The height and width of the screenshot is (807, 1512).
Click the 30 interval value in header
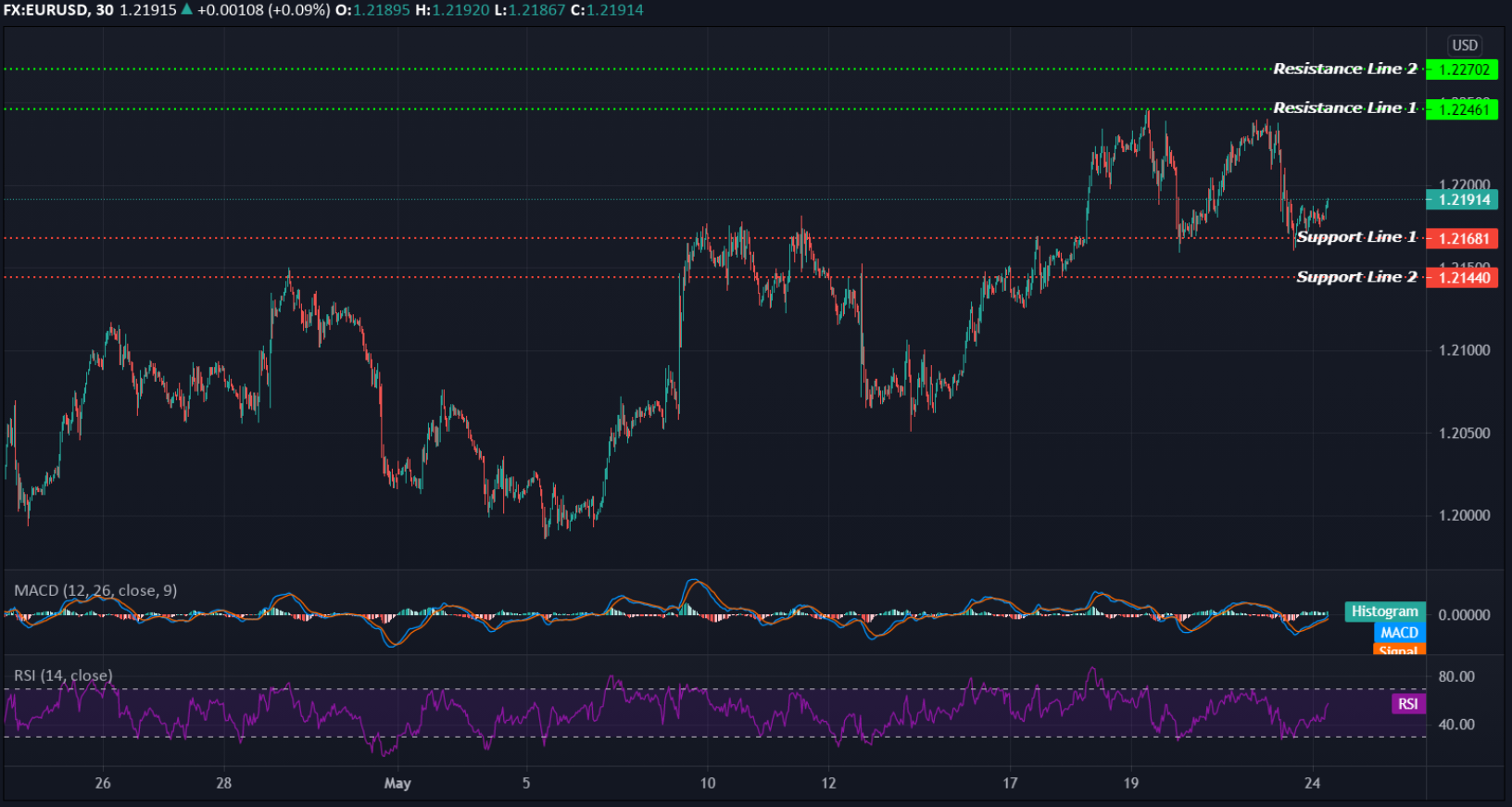104,10
